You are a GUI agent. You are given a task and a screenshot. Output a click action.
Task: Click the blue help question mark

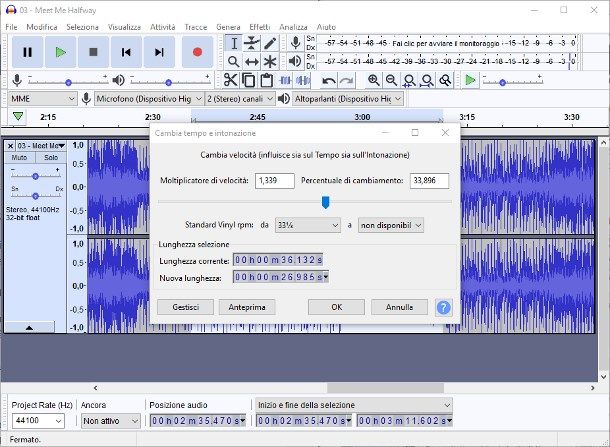click(x=443, y=307)
